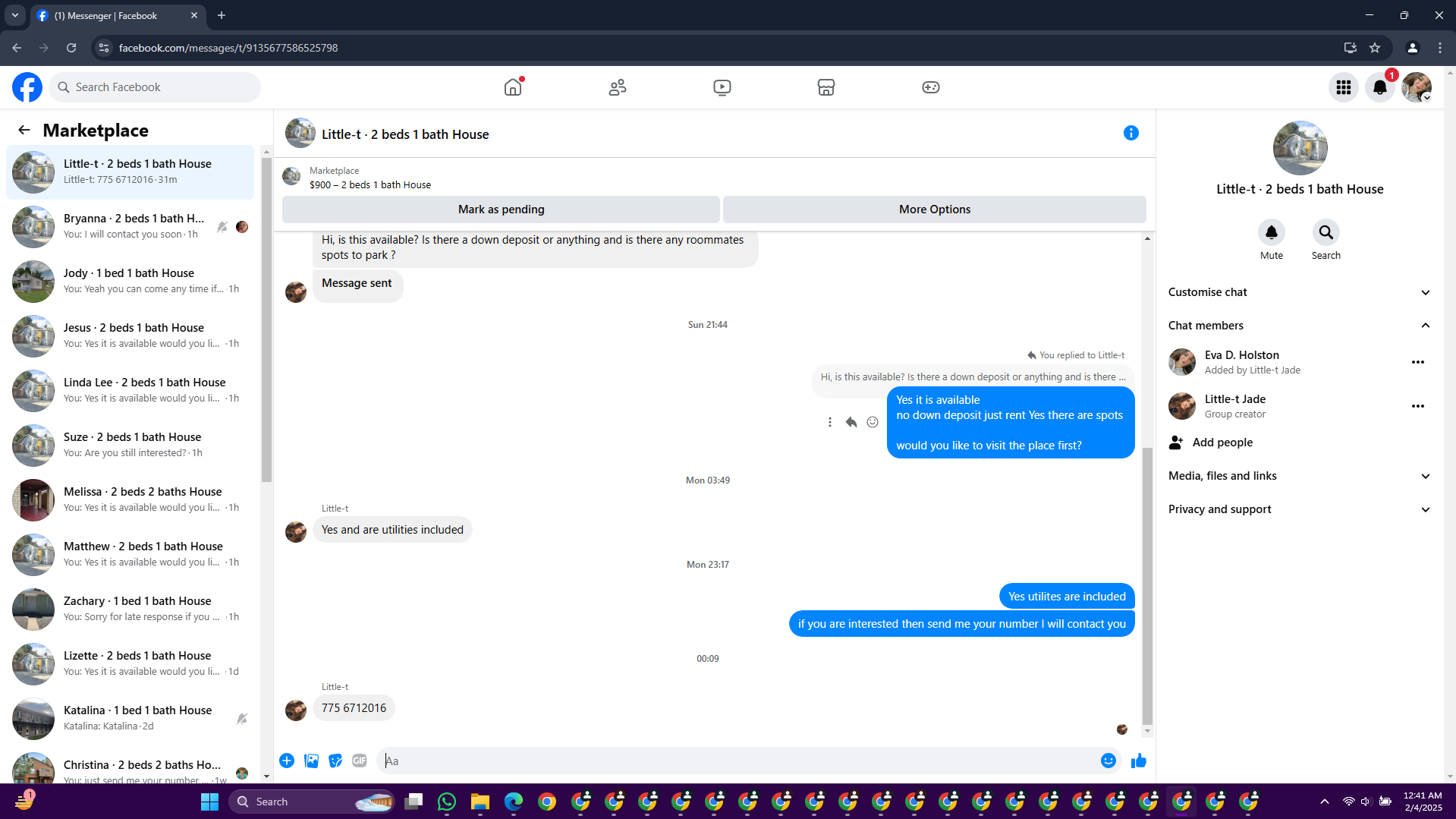Open the emoji picker in message box

click(1109, 761)
